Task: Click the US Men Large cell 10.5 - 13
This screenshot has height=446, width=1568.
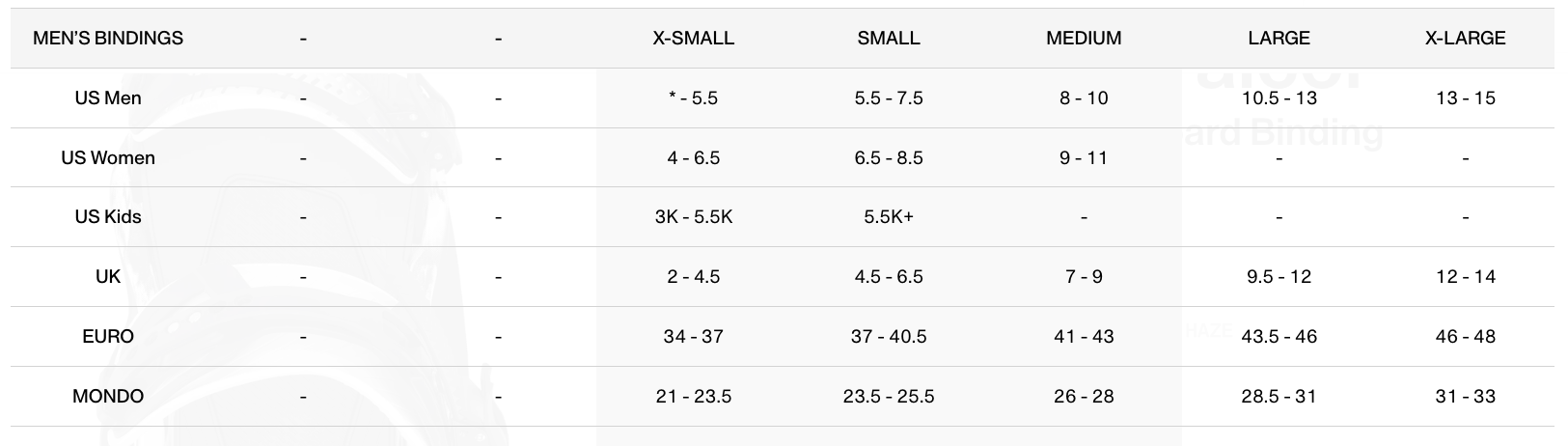Action: pyautogui.click(x=1279, y=98)
